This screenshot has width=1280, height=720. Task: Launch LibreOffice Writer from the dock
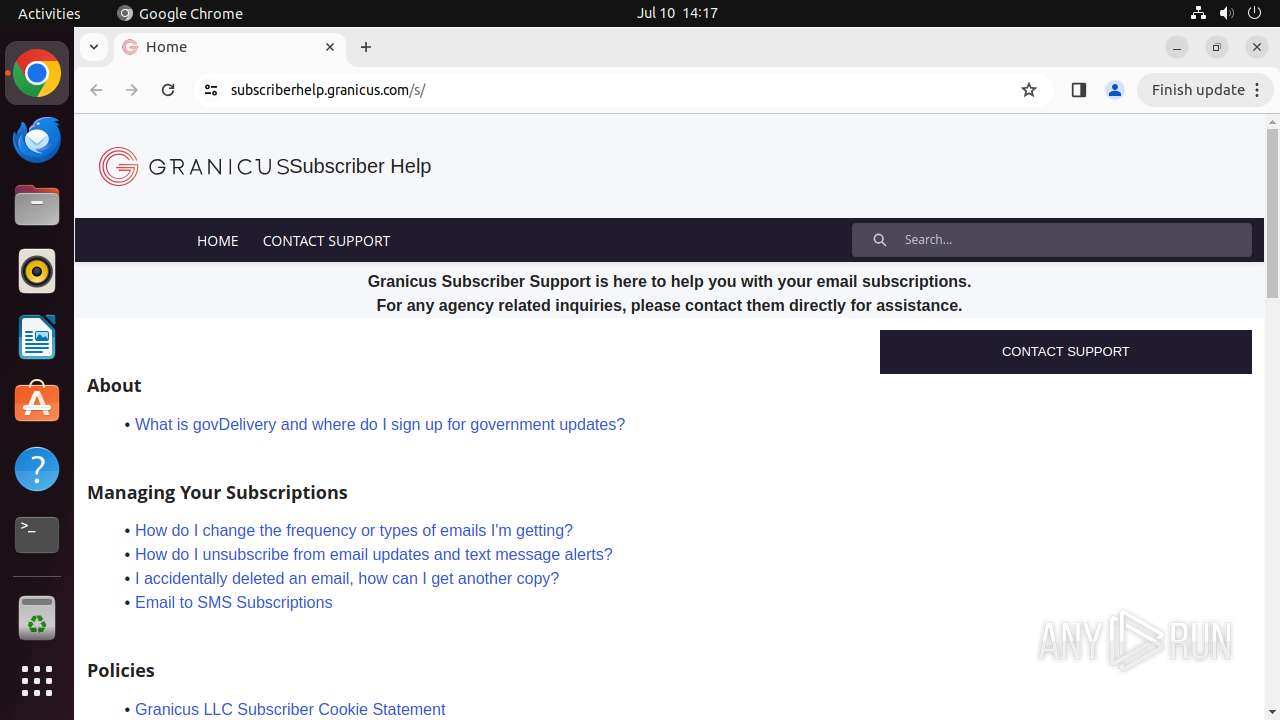click(x=37, y=338)
